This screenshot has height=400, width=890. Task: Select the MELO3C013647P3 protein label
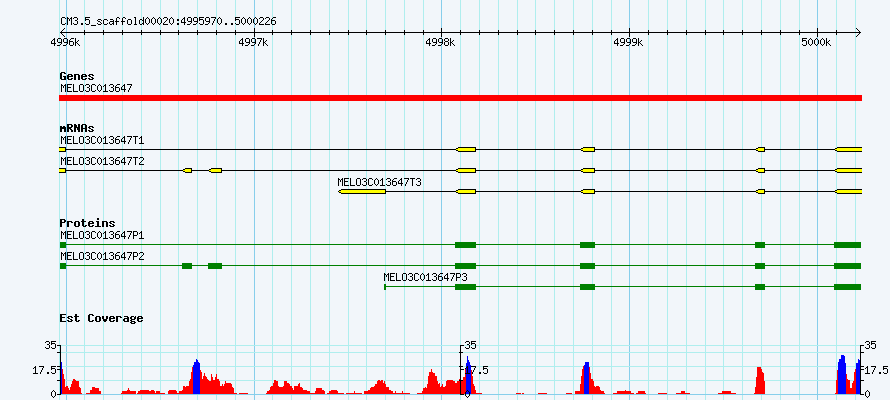pyautogui.click(x=425, y=277)
